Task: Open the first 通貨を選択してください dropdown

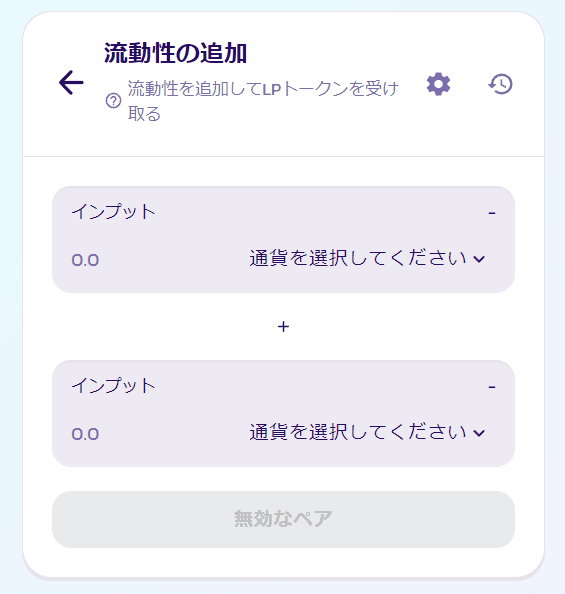Action: click(x=367, y=259)
